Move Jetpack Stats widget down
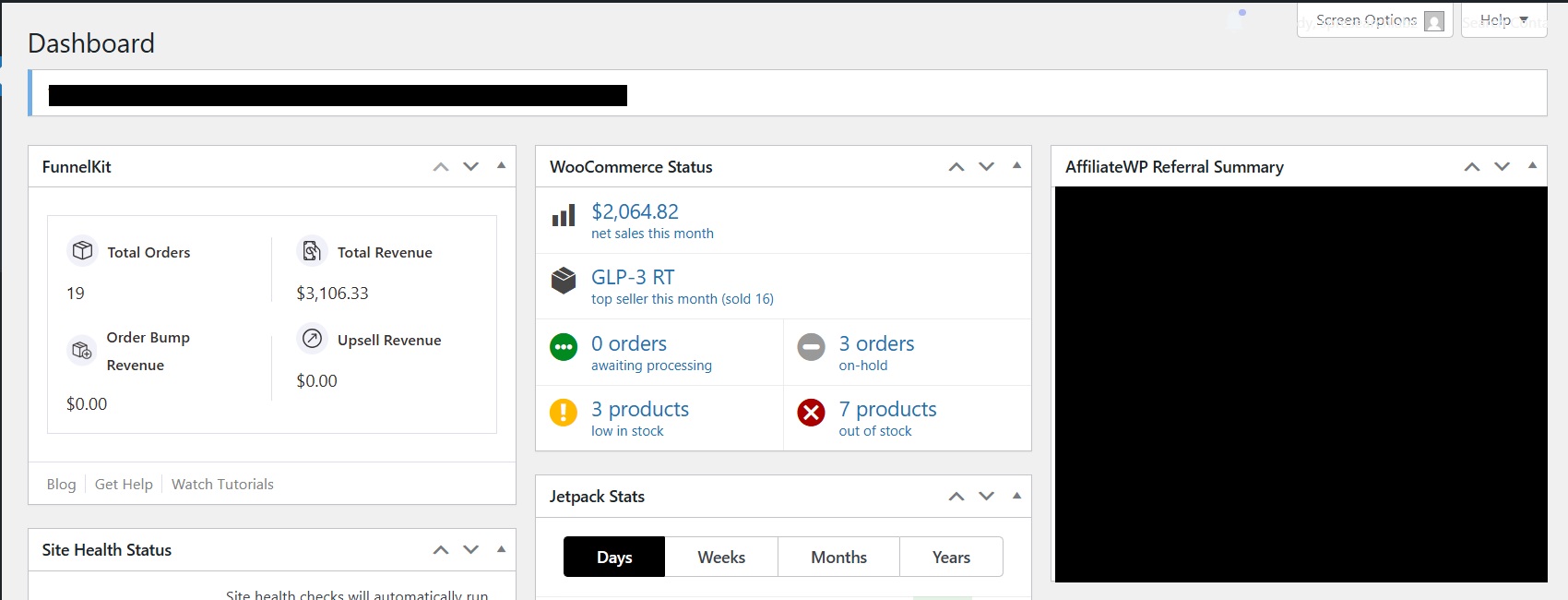This screenshot has width=1568, height=600. [987, 497]
